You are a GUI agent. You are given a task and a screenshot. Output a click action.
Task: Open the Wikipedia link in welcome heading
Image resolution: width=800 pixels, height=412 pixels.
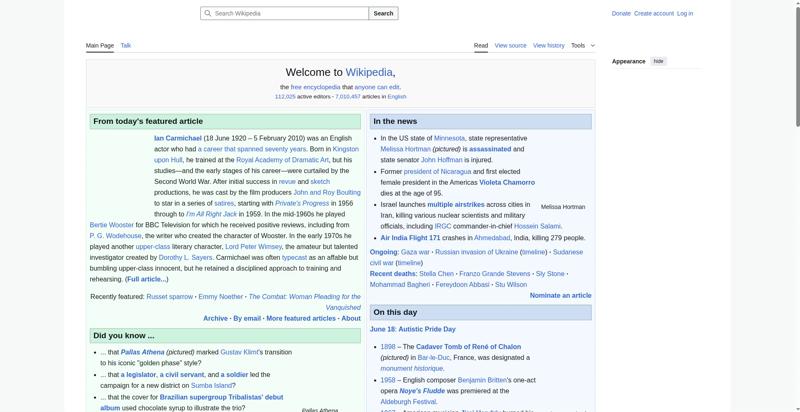tap(369, 72)
